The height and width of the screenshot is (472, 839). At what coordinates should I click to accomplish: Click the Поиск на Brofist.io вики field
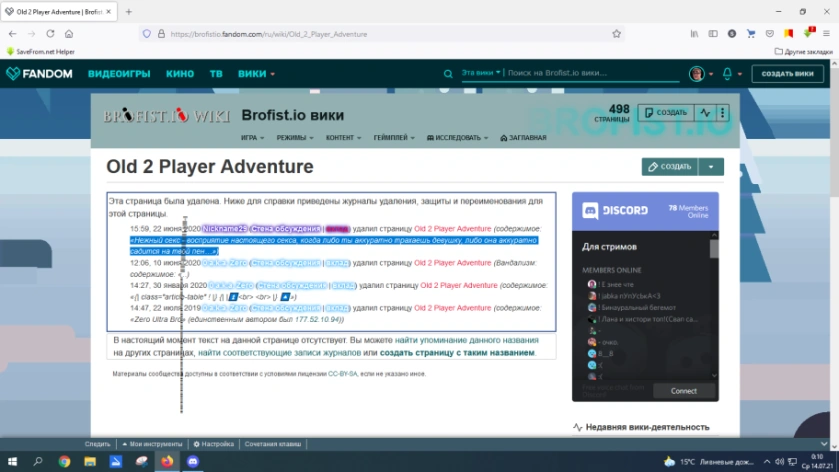pos(593,73)
